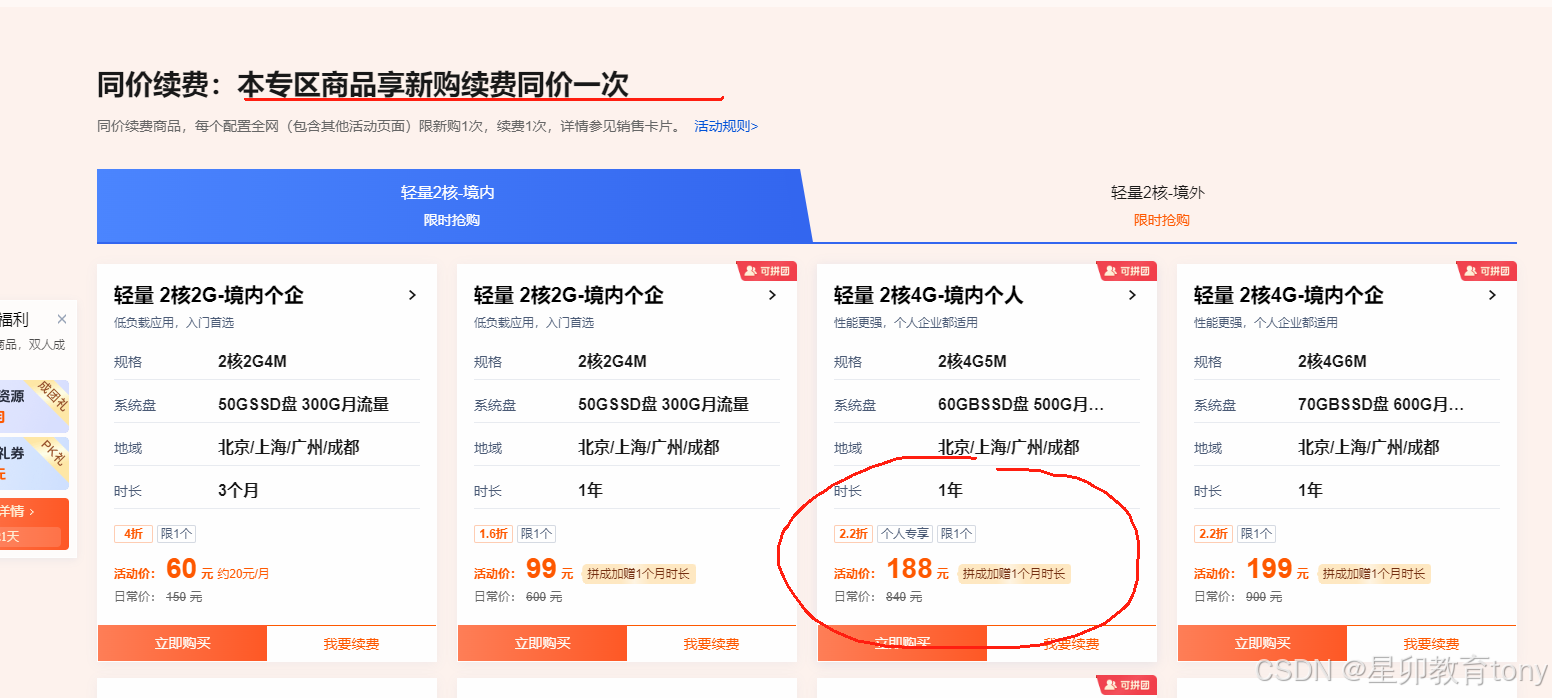Click the 轻量 2核4G-境内个人 card title
The width and height of the screenshot is (1552, 698).
929,295
